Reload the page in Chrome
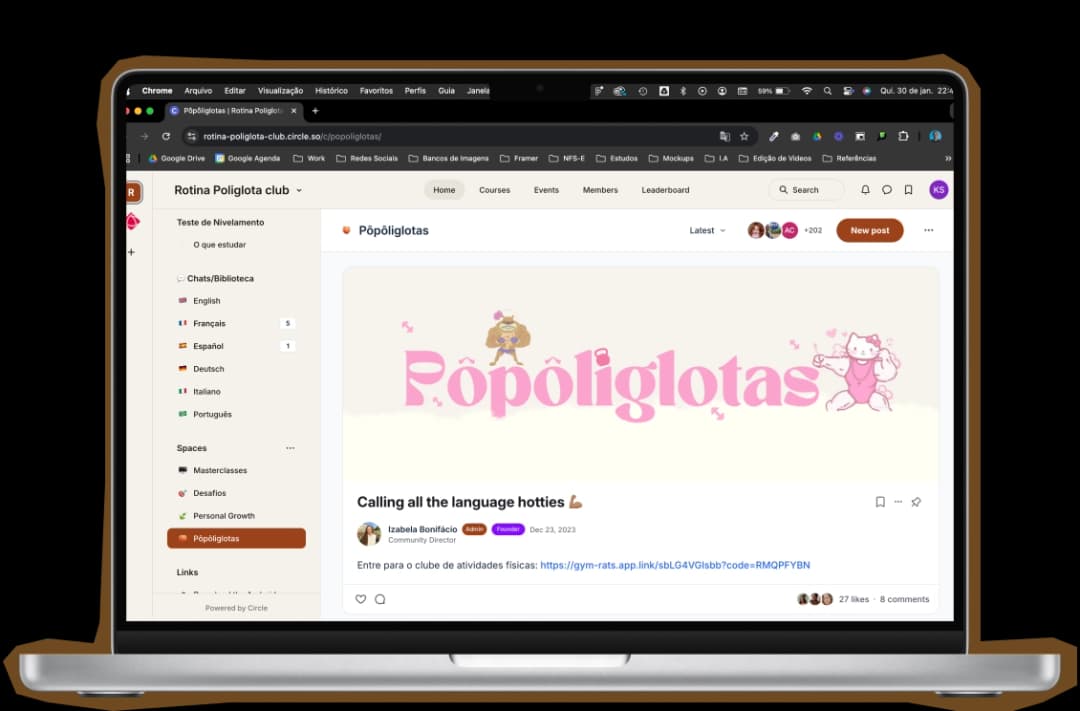1080x711 pixels. coord(166,136)
